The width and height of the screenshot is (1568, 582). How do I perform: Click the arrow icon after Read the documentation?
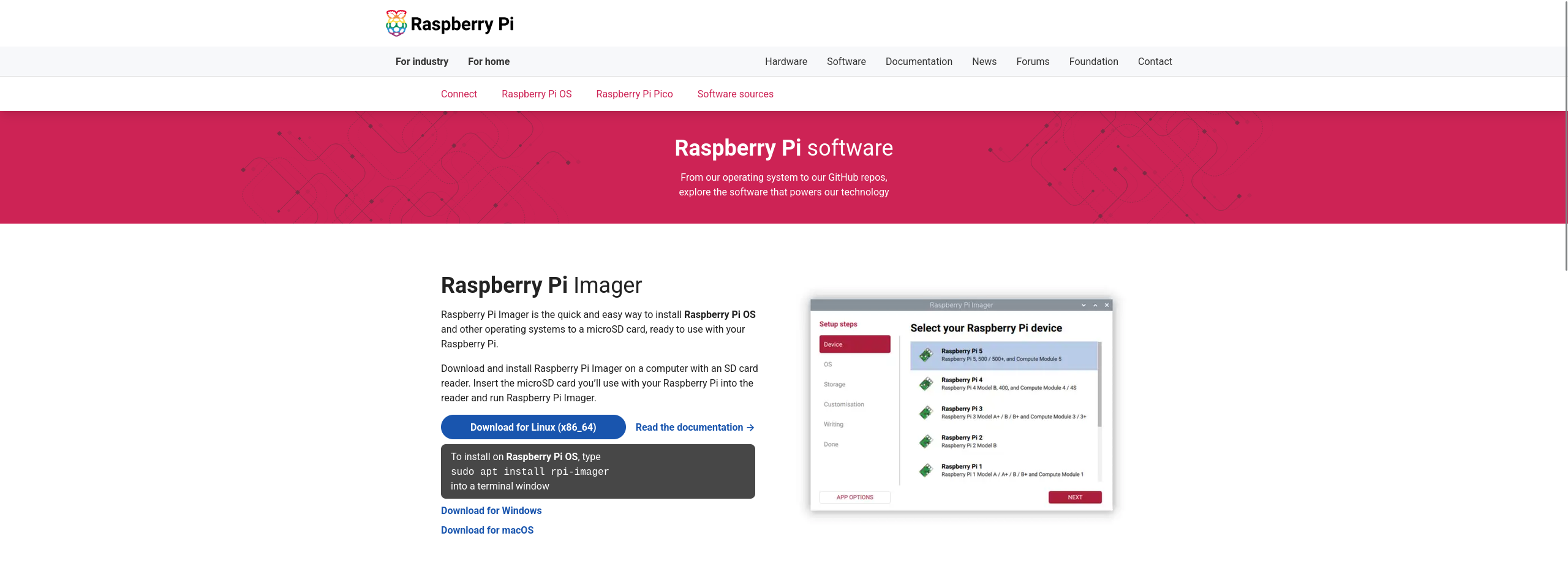[x=750, y=428]
